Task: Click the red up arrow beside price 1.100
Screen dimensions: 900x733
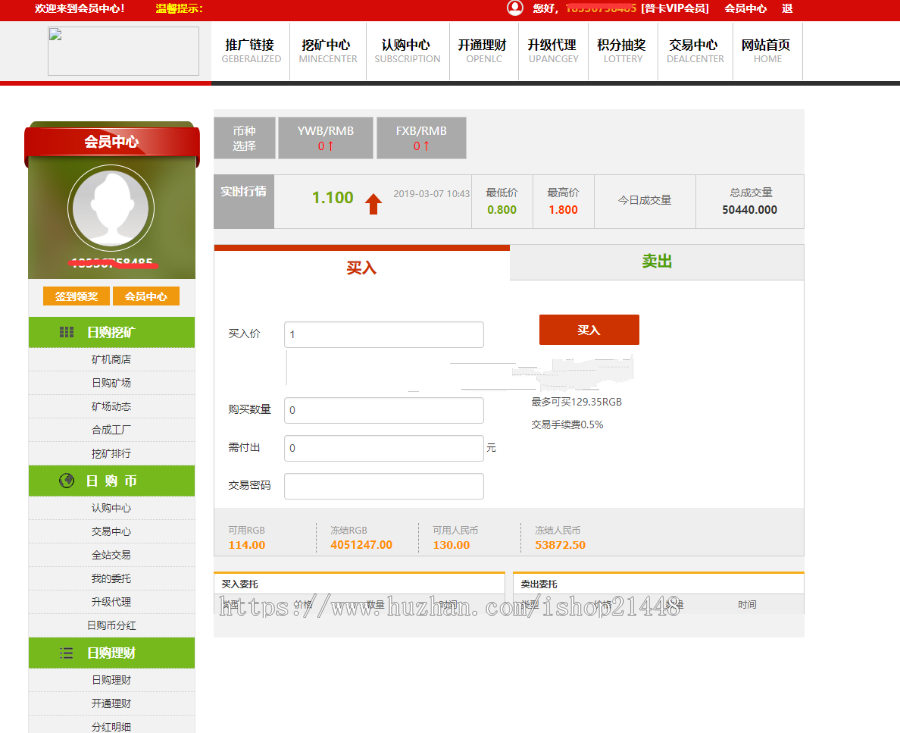Action: click(373, 203)
